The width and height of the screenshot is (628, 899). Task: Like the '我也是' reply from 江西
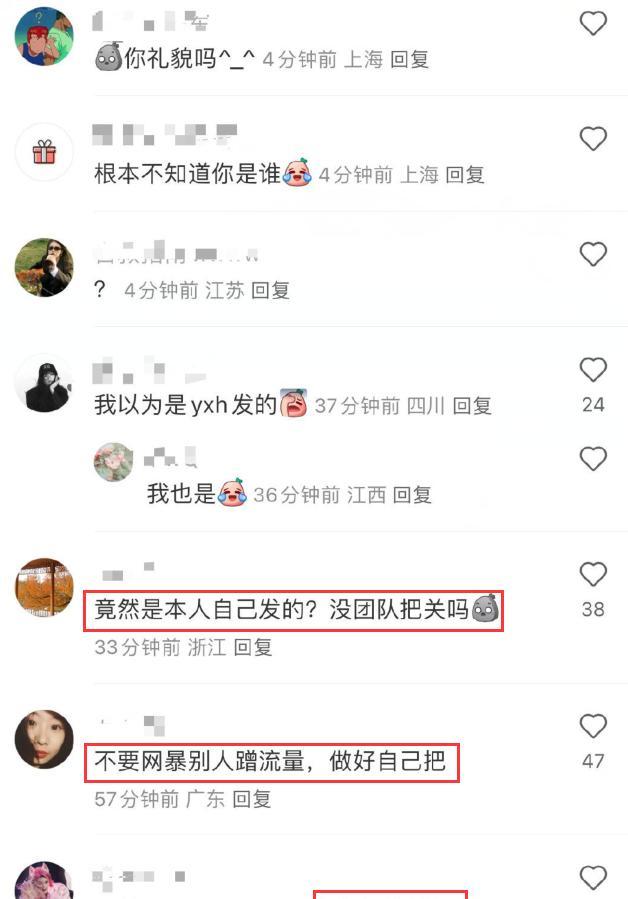coord(593,459)
